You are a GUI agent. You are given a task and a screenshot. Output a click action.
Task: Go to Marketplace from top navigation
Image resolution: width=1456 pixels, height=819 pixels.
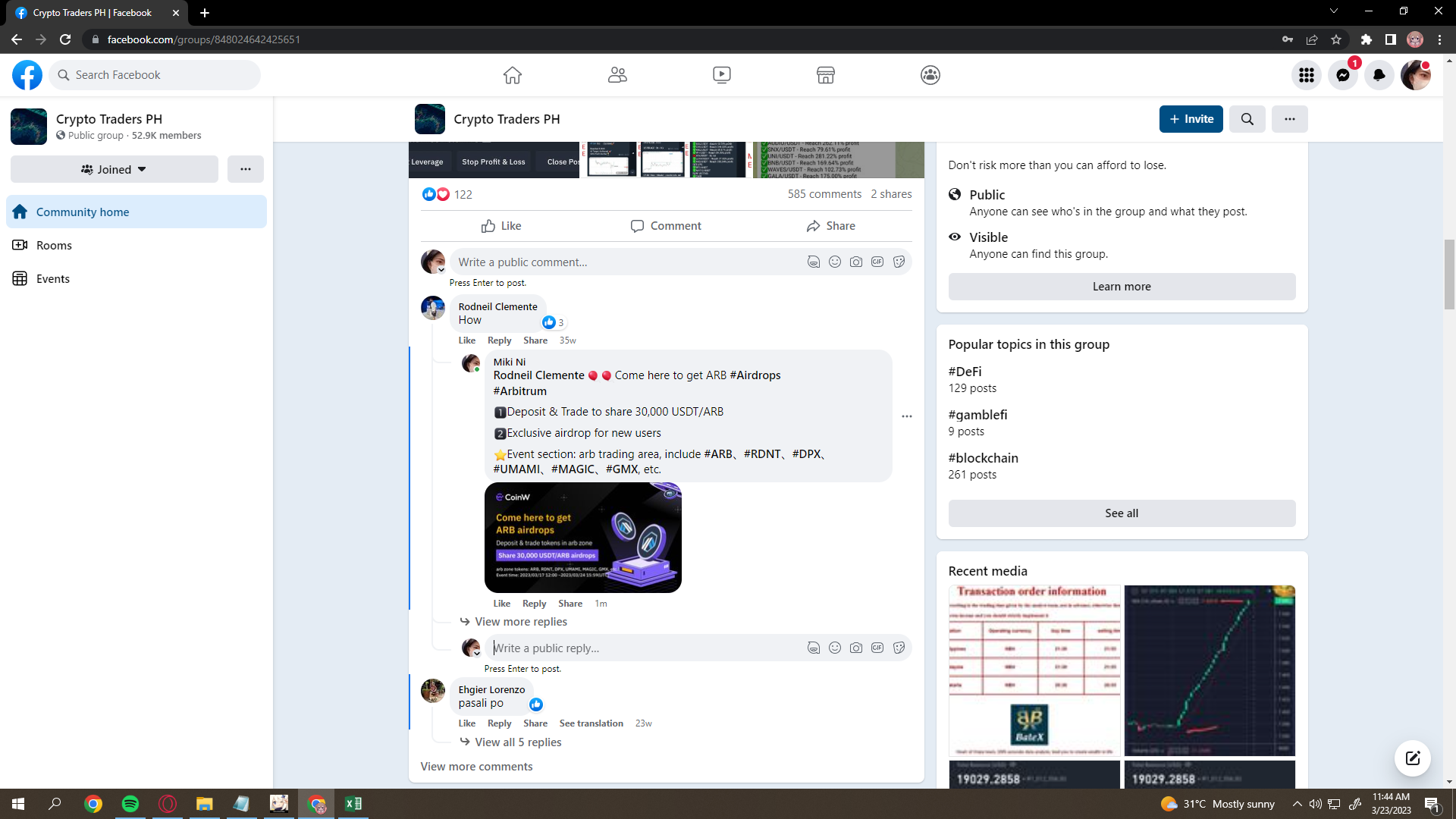click(825, 75)
